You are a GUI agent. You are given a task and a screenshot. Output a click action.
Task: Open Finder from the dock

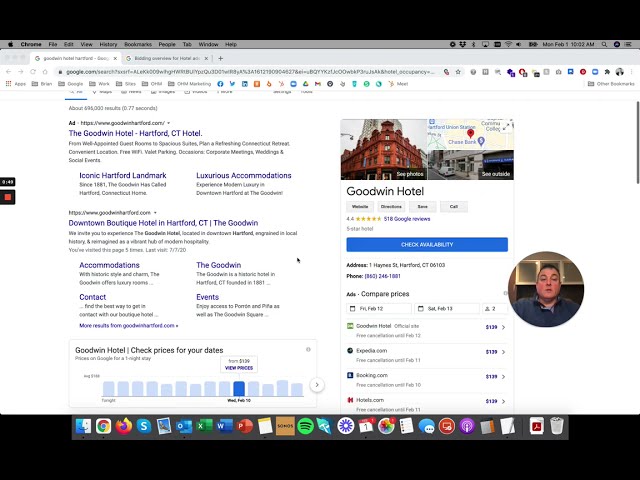click(x=83, y=426)
